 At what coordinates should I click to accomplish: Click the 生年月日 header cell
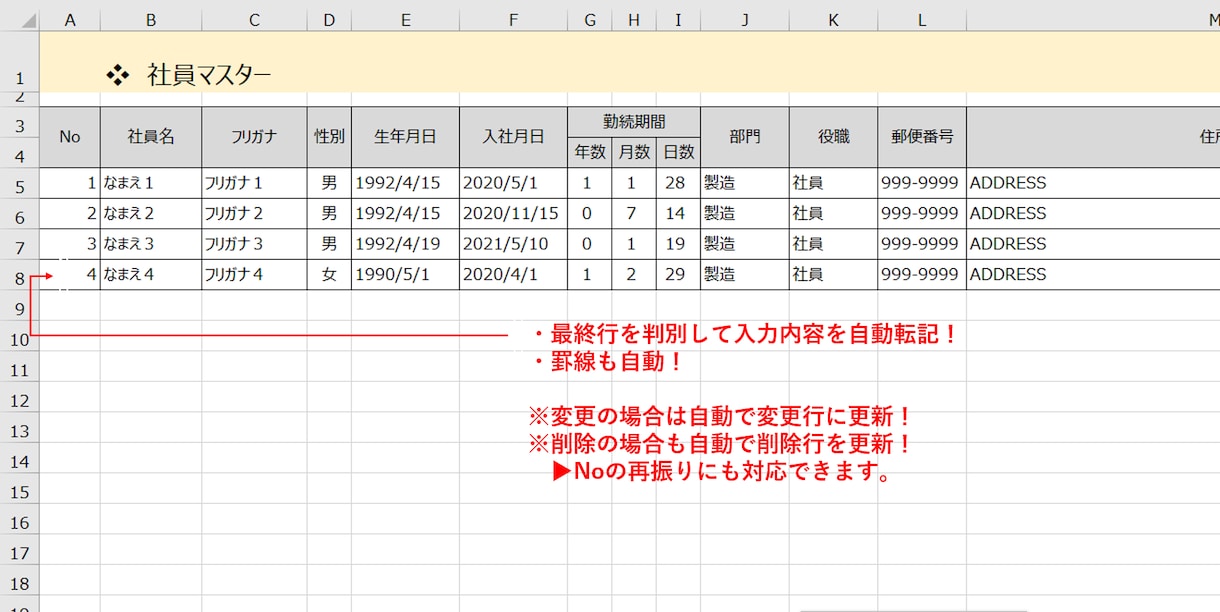coord(405,137)
